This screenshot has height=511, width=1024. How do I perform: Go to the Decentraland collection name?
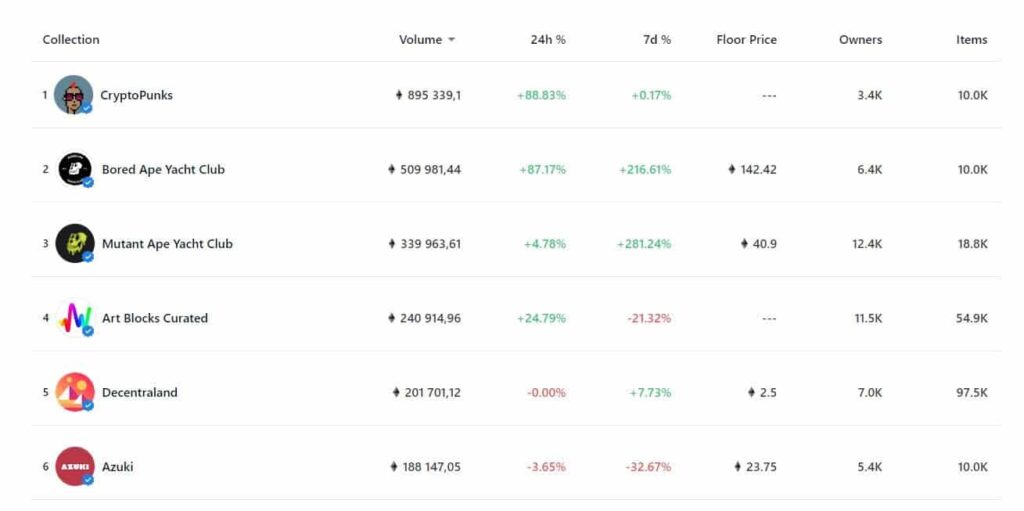pyautogui.click(x=140, y=393)
